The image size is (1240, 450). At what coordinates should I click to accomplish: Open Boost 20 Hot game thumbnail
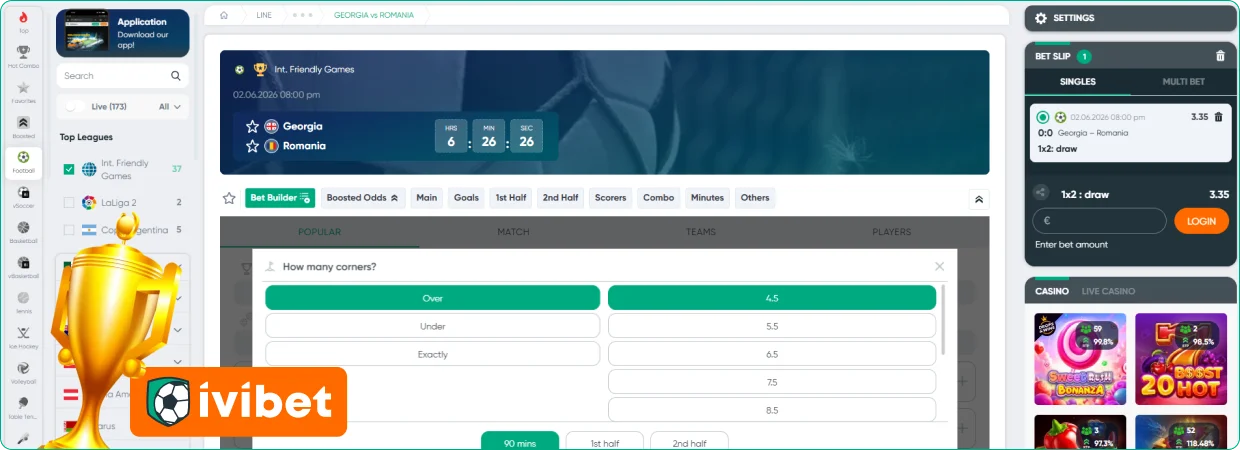tap(1181, 359)
